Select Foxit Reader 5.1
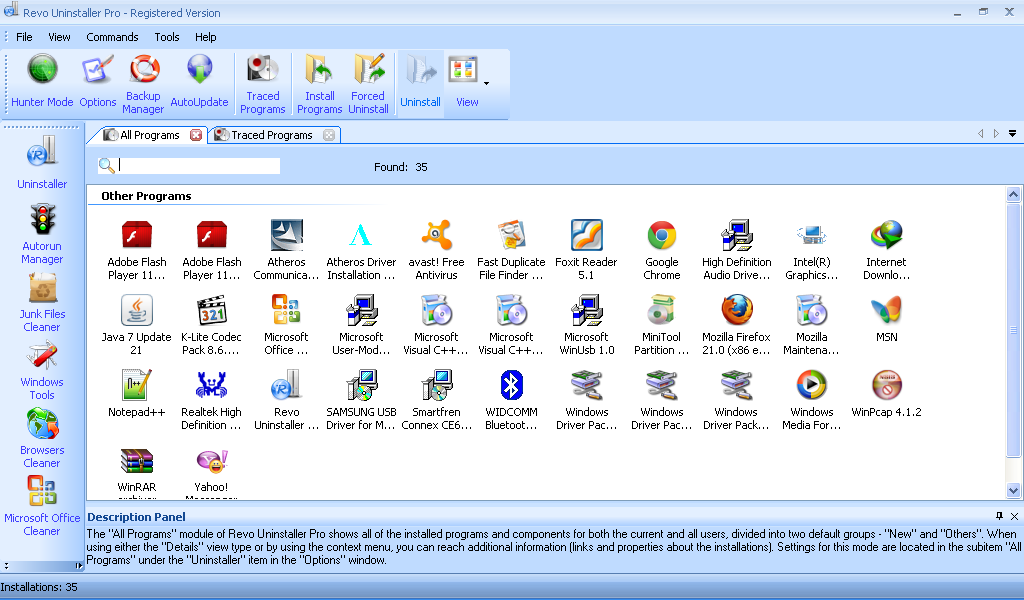 [x=586, y=249]
